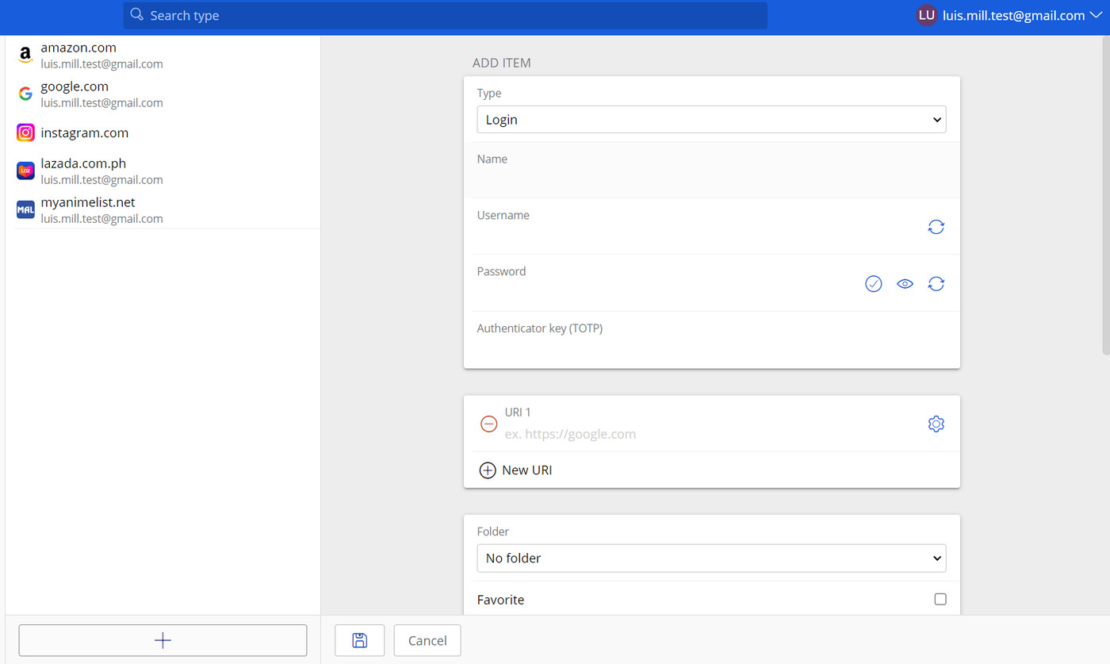The image size is (1110, 664).
Task: Expand the account menu chevron
Action: click(1095, 15)
